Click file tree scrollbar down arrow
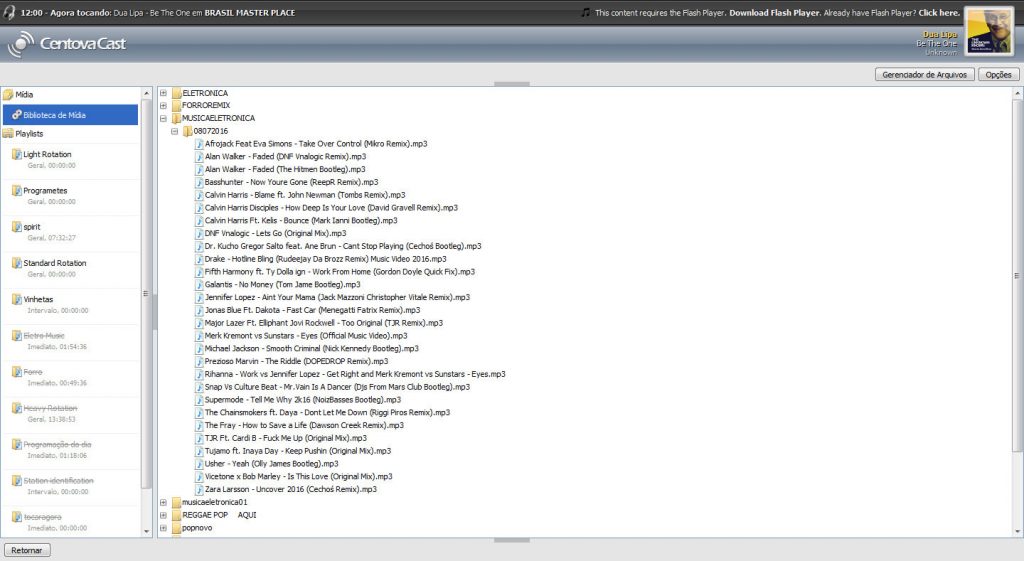This screenshot has height=561, width=1024. click(x=1017, y=532)
